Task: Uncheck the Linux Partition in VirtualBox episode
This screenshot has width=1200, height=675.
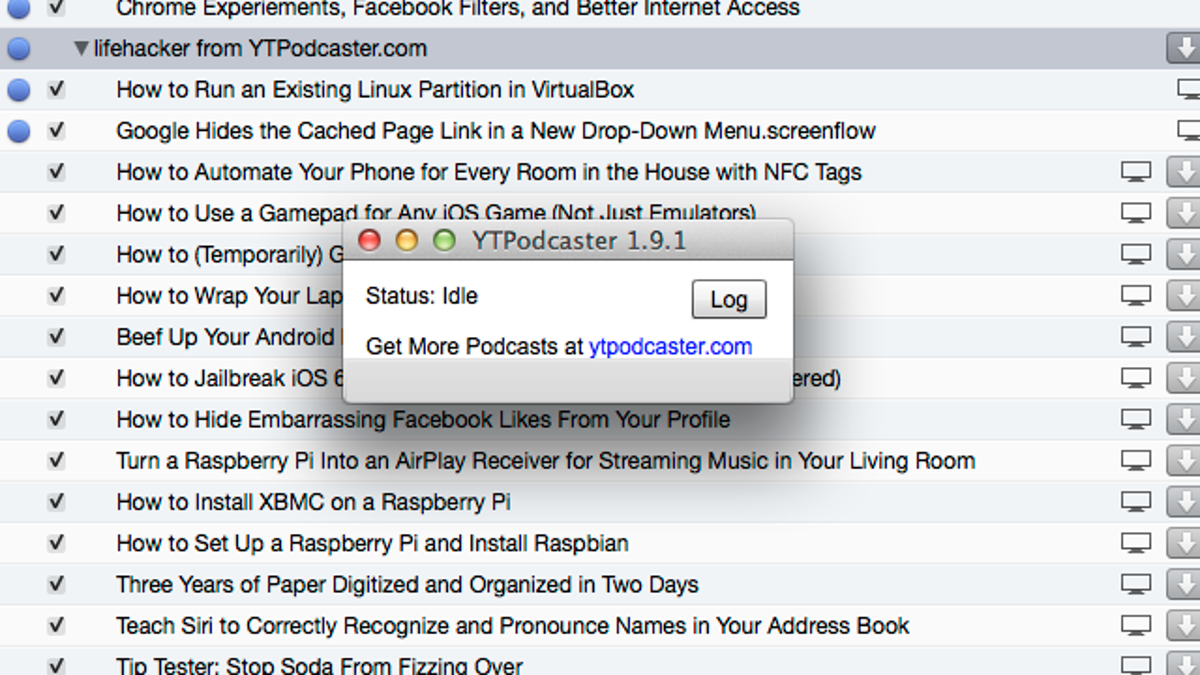Action: (x=56, y=89)
